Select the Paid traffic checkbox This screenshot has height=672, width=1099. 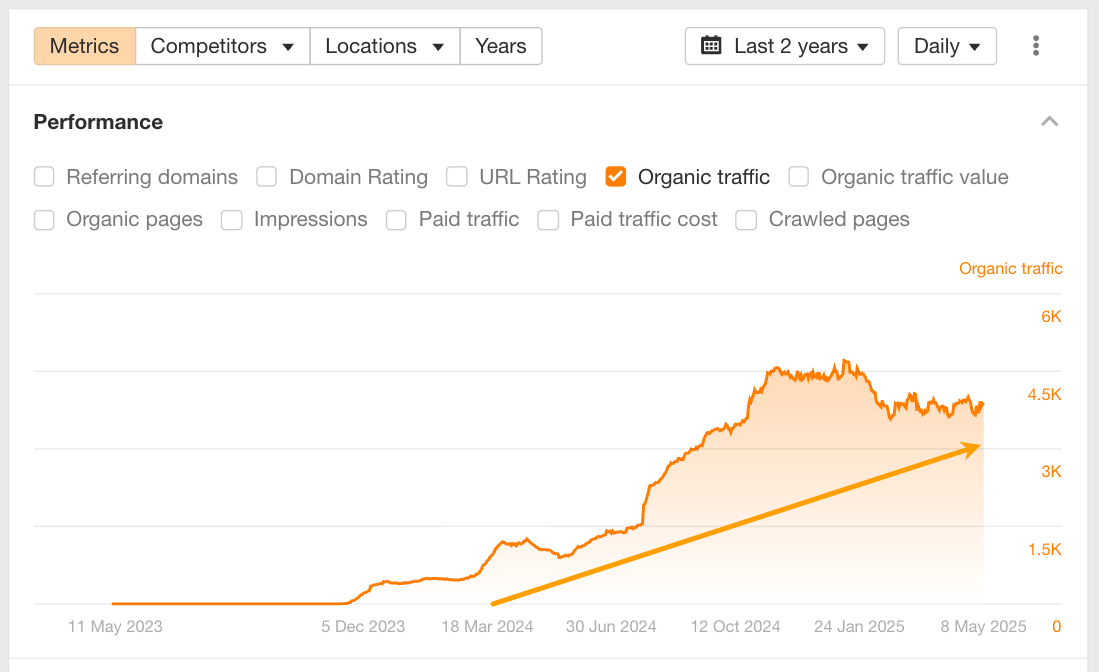396,220
